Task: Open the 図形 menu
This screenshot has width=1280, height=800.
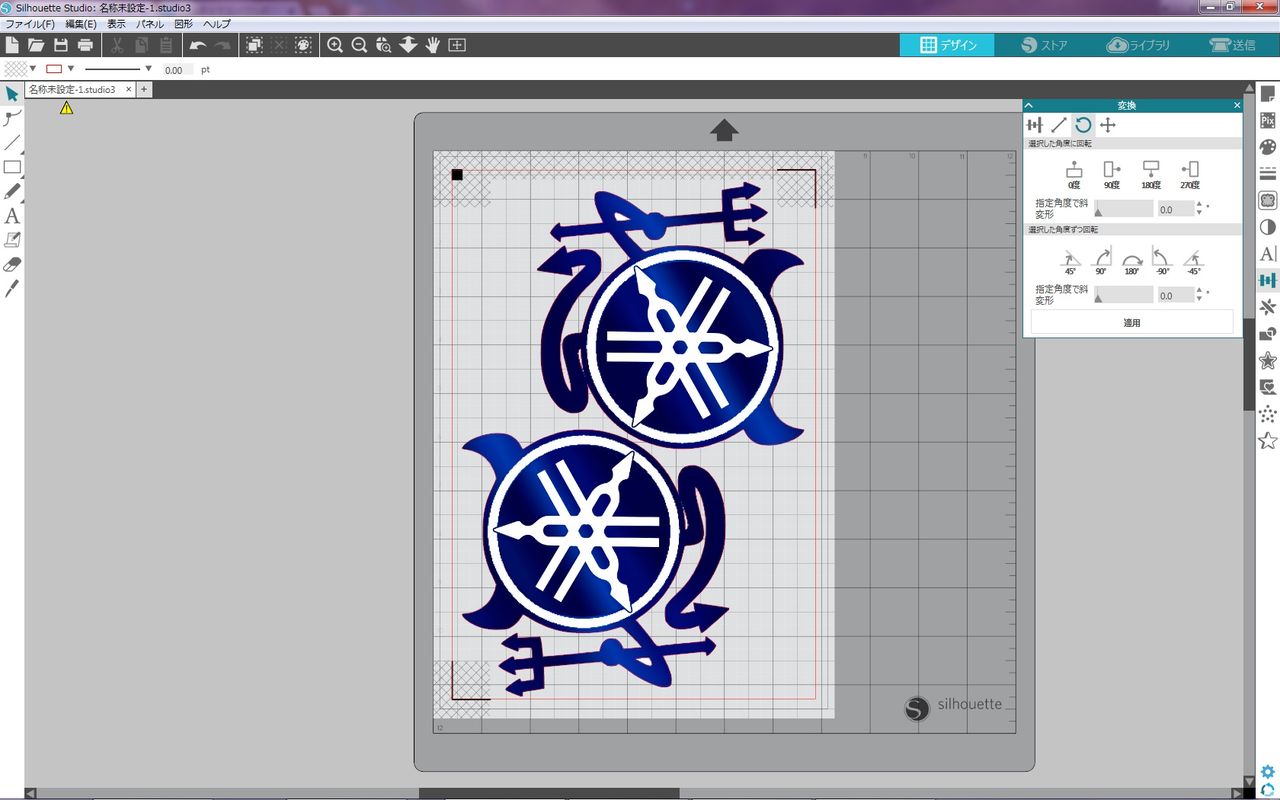Action: [184, 24]
